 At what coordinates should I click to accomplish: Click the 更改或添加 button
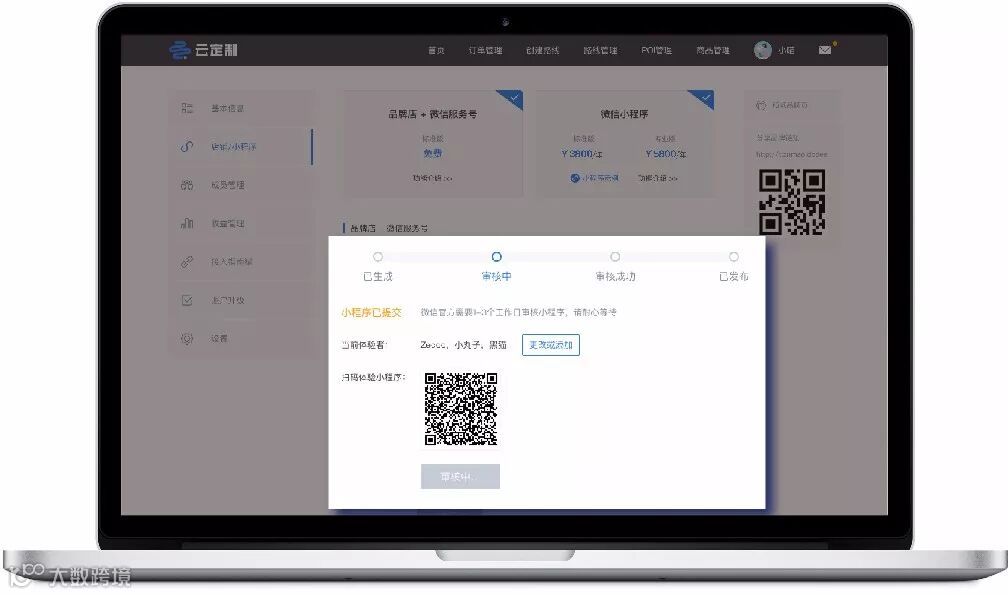pos(551,344)
